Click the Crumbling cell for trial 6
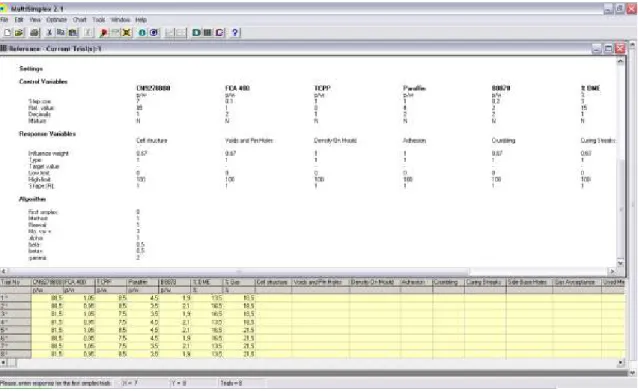The height and width of the screenshot is (391, 638). click(448, 338)
